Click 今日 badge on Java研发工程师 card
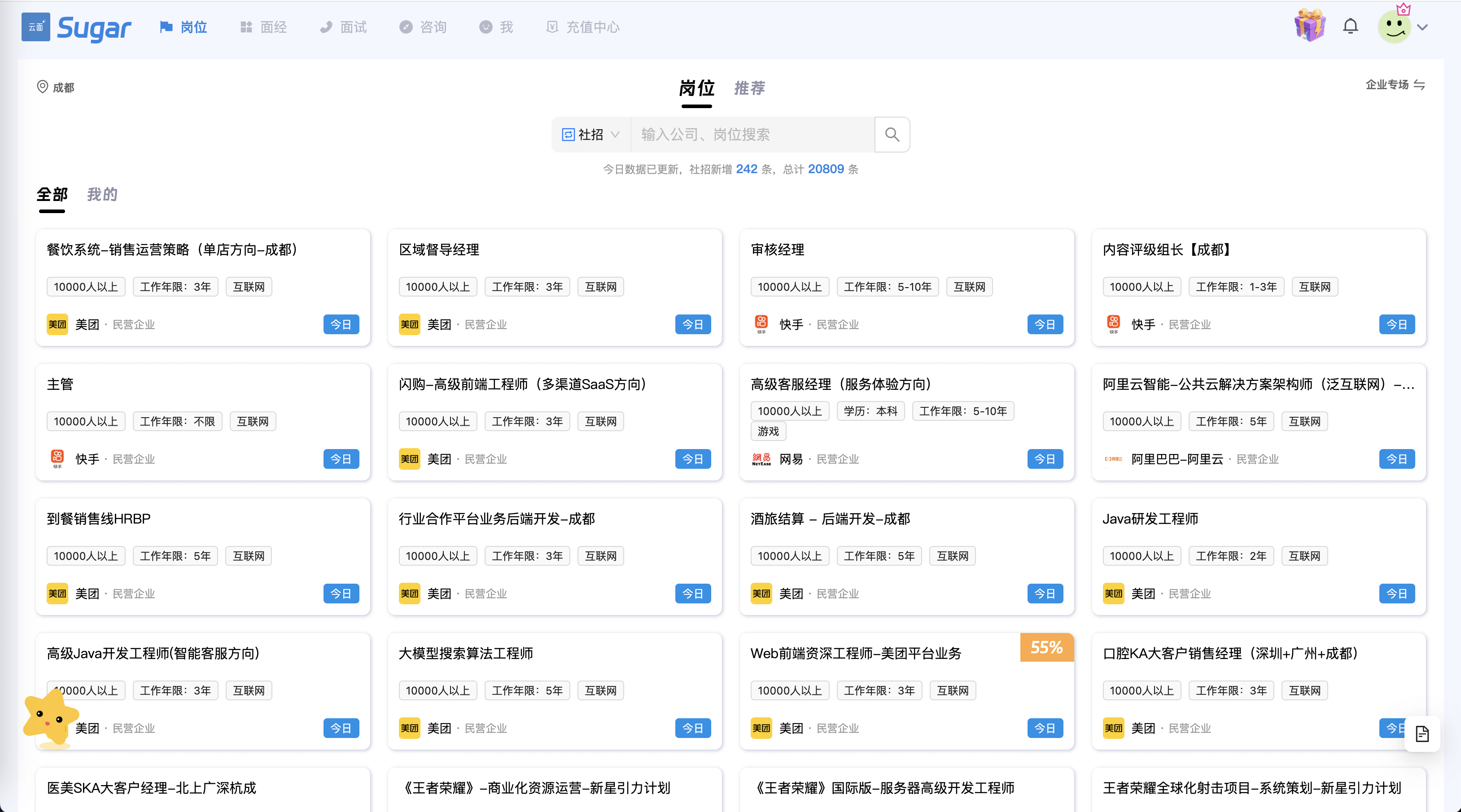1461x812 pixels. click(1396, 594)
